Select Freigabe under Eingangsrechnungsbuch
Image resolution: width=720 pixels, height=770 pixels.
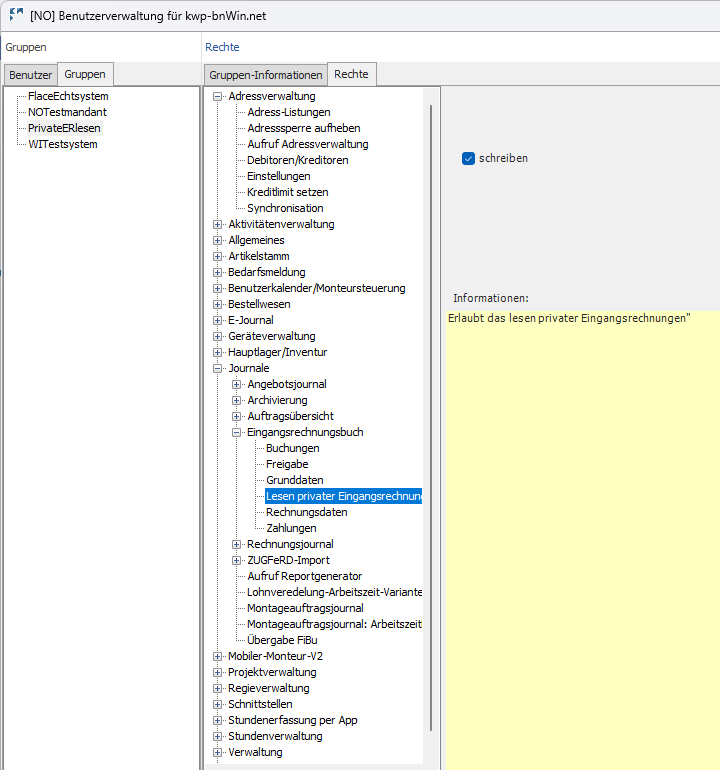coord(287,465)
